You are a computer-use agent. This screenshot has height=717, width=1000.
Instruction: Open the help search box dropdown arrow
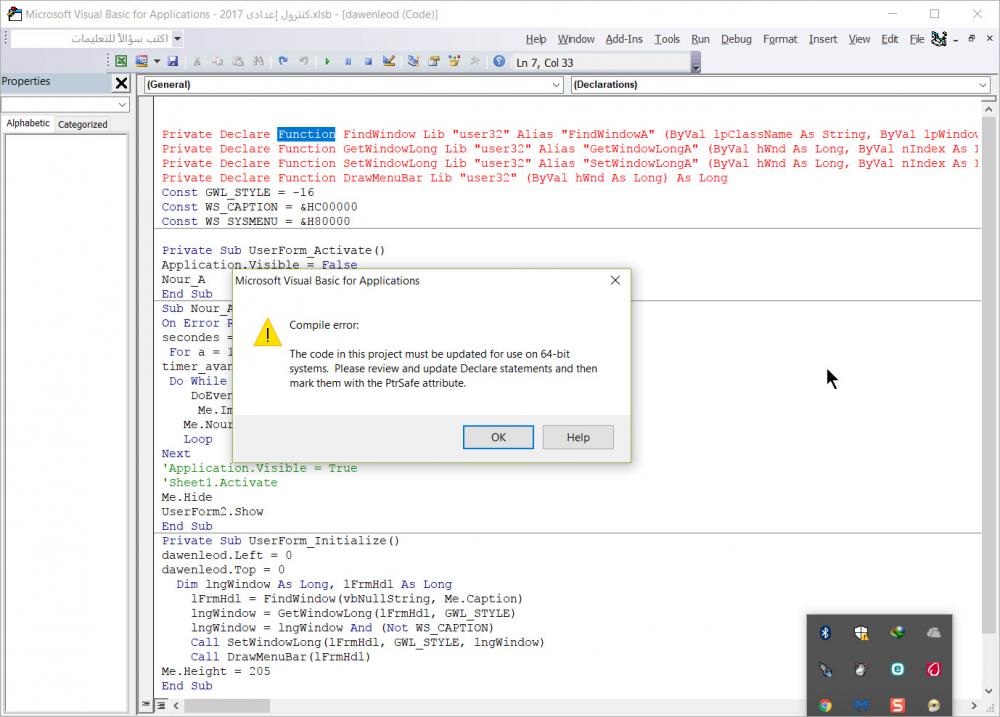(x=177, y=39)
